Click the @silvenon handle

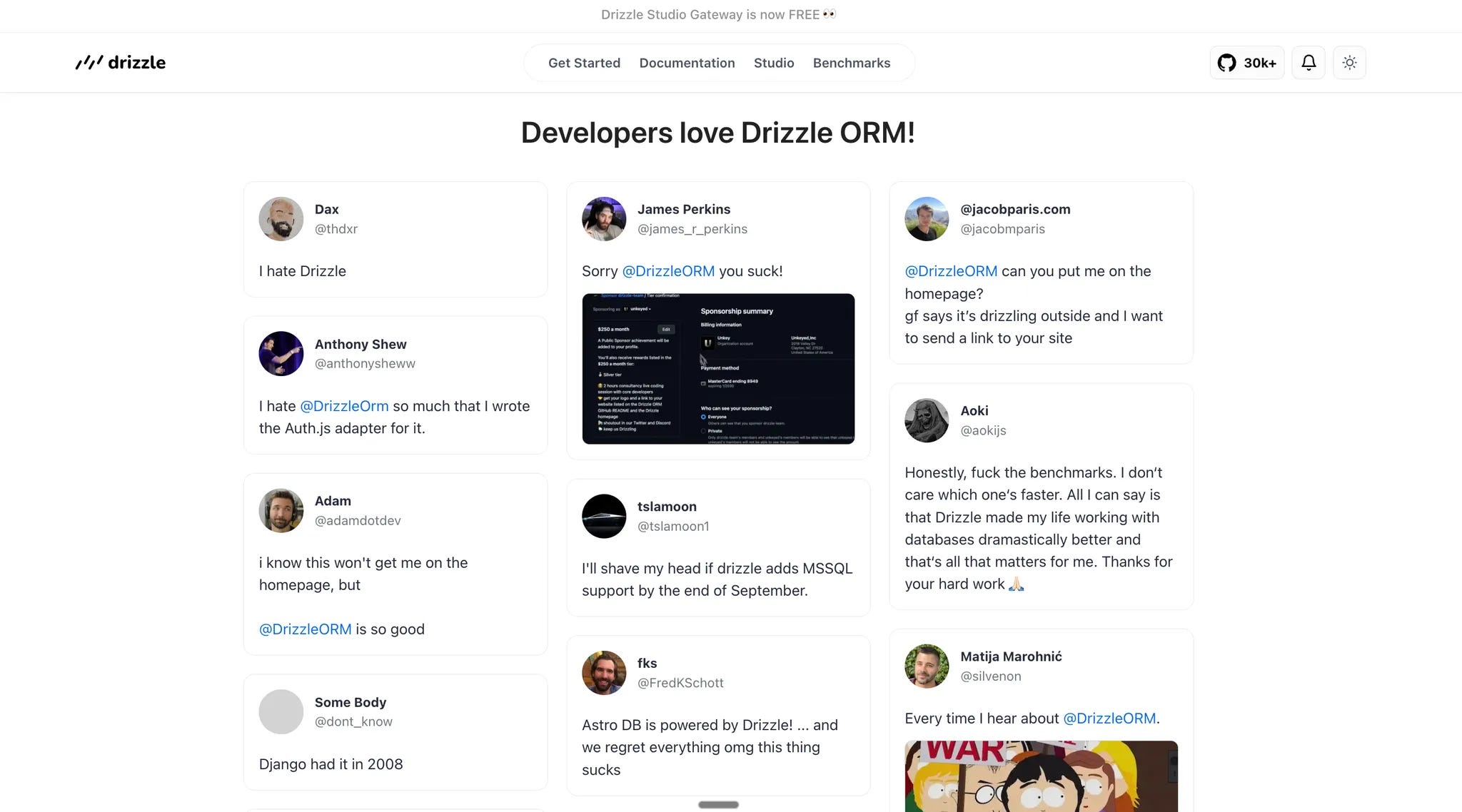click(990, 676)
